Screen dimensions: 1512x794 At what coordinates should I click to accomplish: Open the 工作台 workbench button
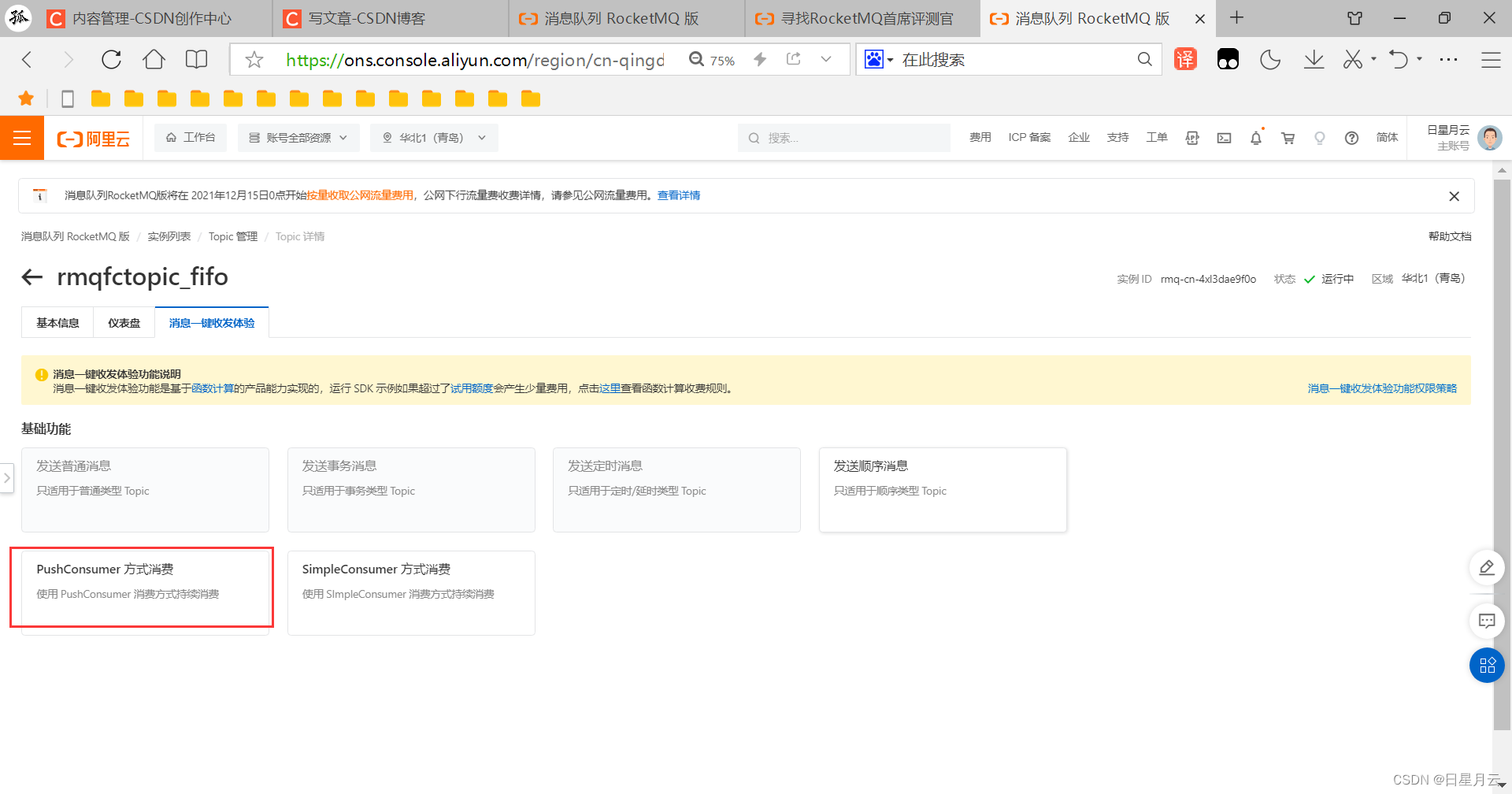191,138
